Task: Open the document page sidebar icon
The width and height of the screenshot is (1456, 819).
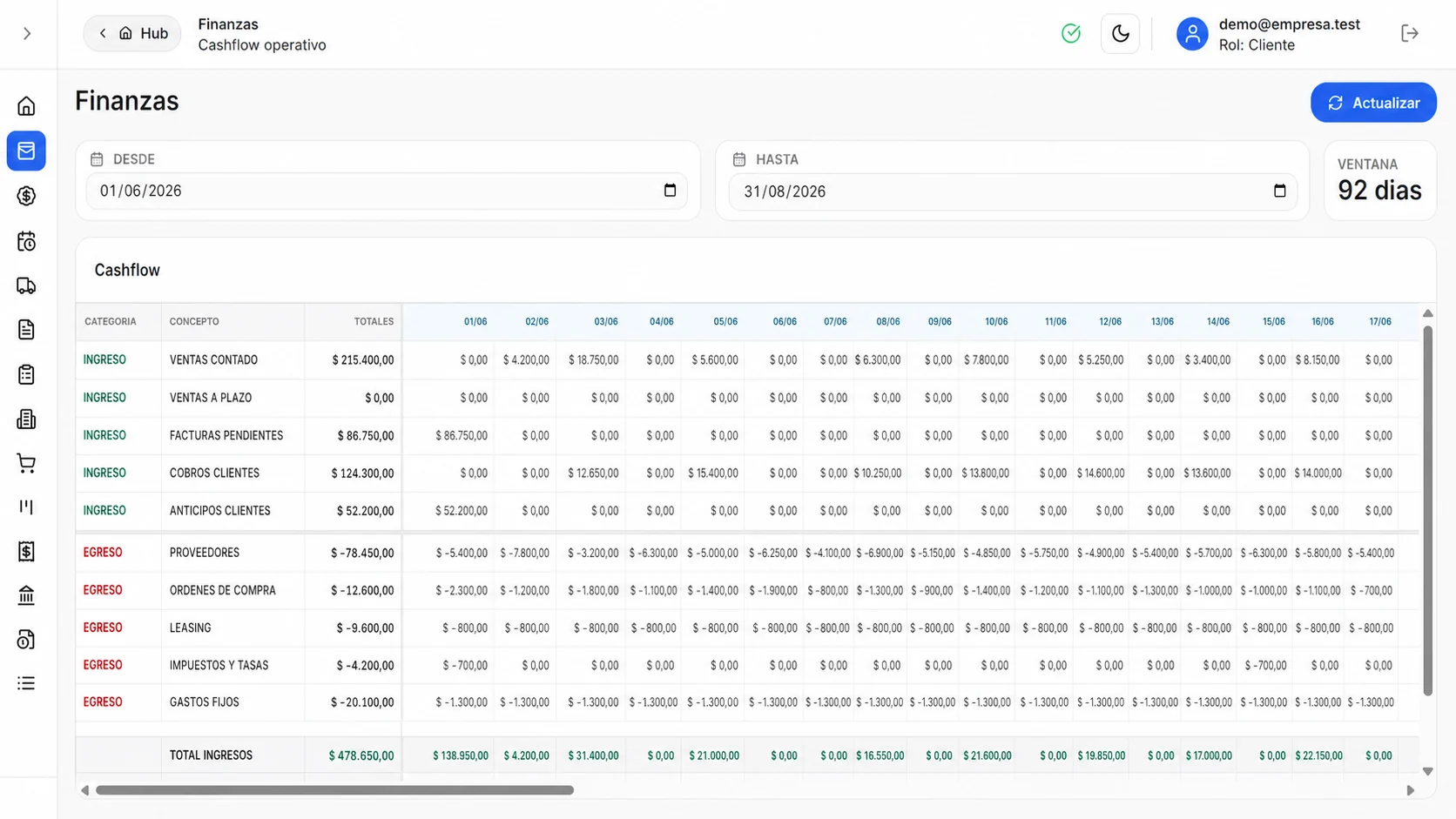Action: click(x=26, y=330)
